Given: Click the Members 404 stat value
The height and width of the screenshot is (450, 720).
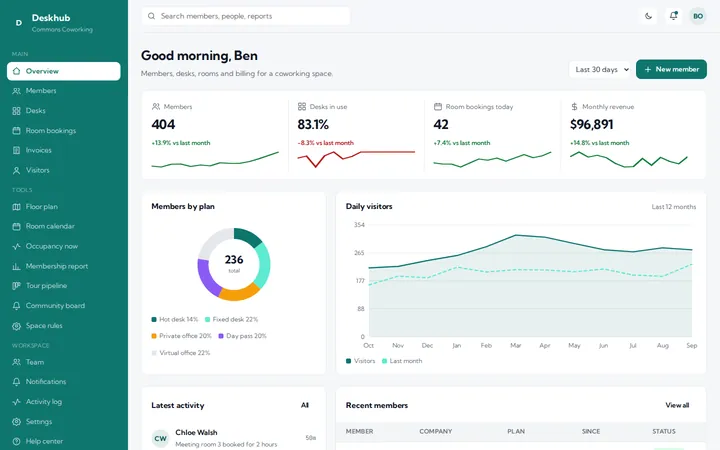Looking at the screenshot, I should pos(163,124).
